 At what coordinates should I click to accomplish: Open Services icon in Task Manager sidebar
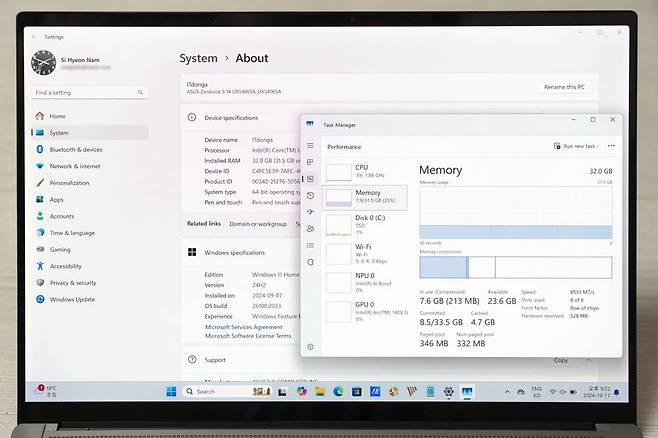tap(310, 262)
